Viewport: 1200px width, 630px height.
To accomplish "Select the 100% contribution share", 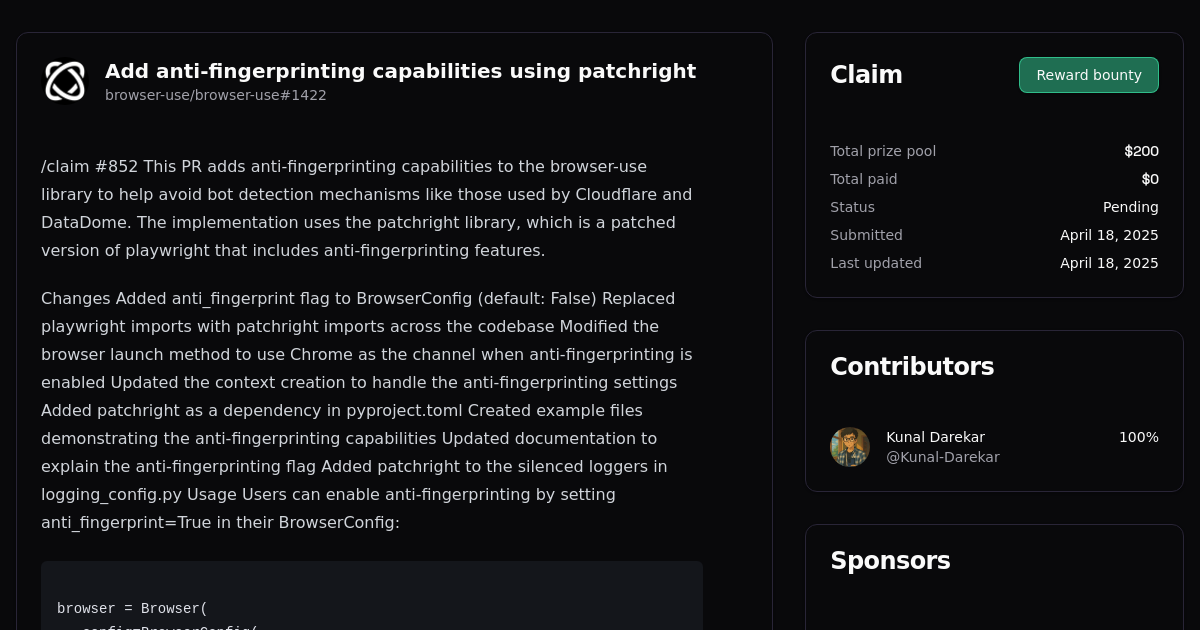I will click(1138, 437).
